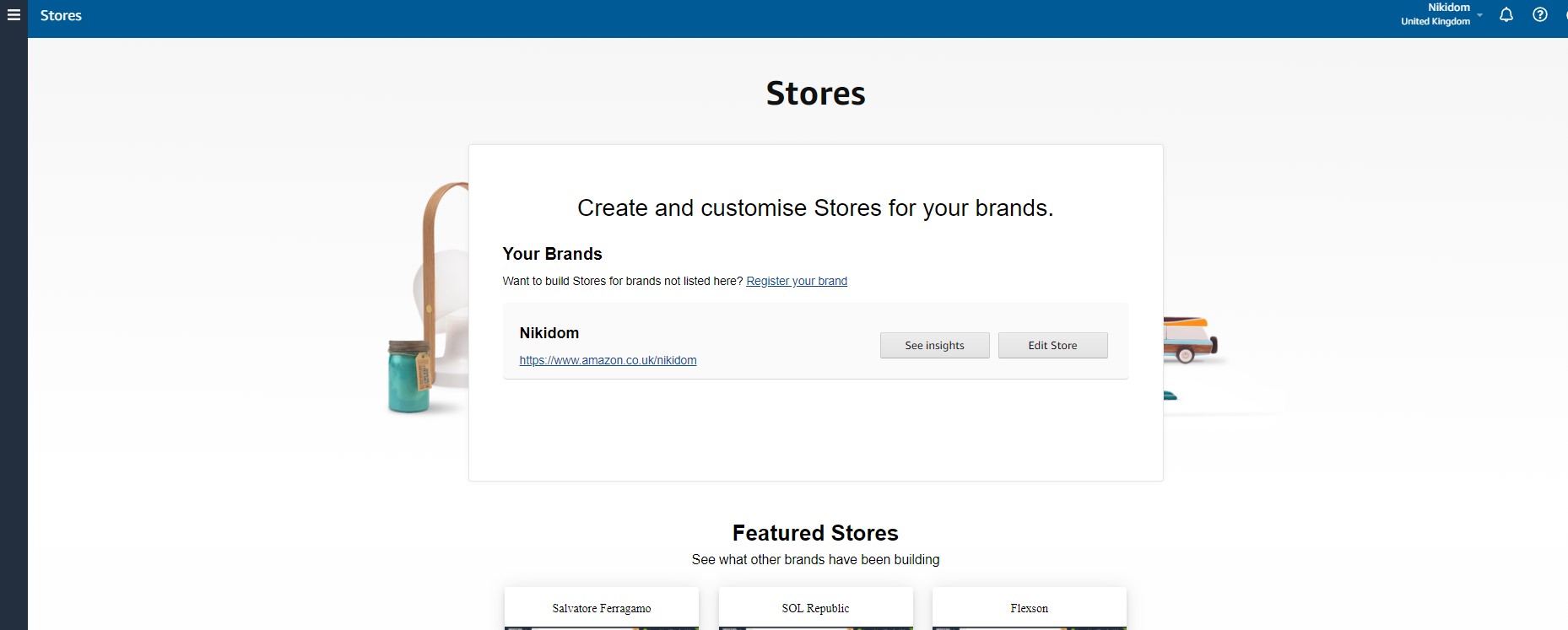Click the See insights button
The image size is (1568, 630).
pos(934,345)
